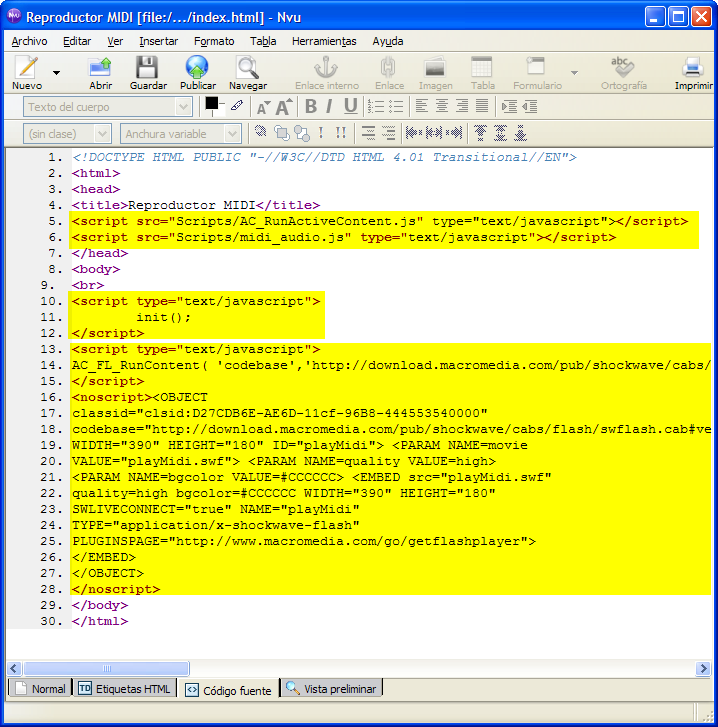Toggle underline text formatting
Image resolution: width=718 pixels, height=727 pixels.
click(350, 106)
